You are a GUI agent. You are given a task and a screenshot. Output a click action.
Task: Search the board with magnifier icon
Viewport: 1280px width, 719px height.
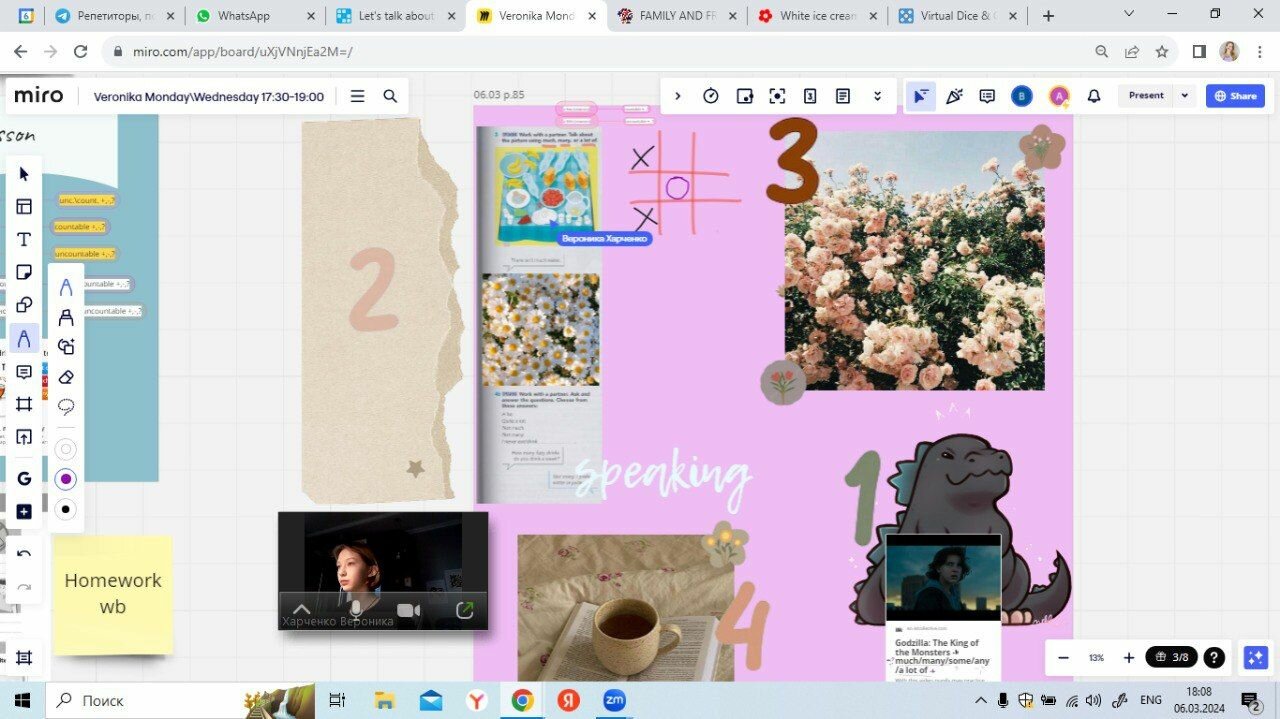[x=390, y=96]
